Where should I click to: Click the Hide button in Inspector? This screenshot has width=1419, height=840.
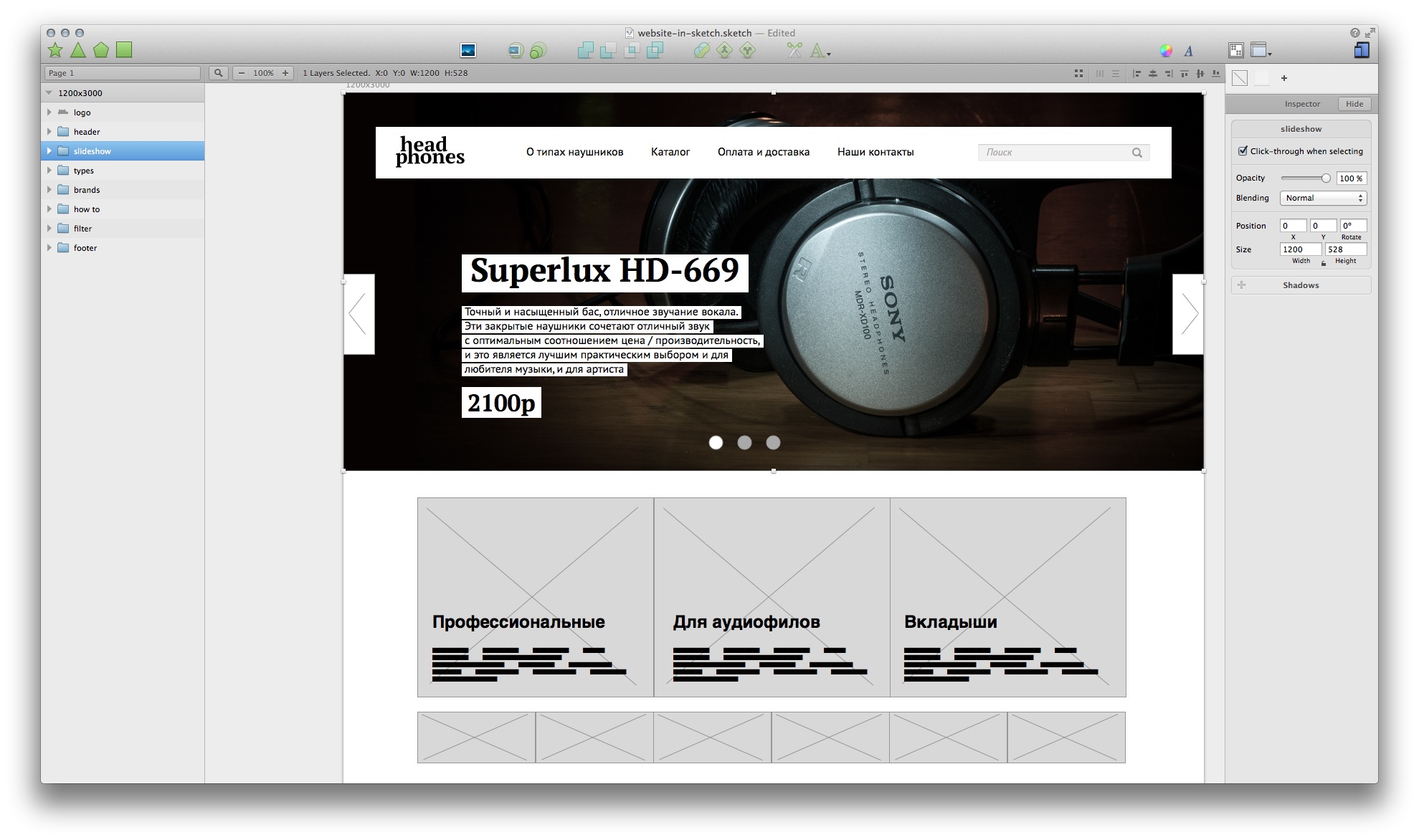coord(1353,104)
